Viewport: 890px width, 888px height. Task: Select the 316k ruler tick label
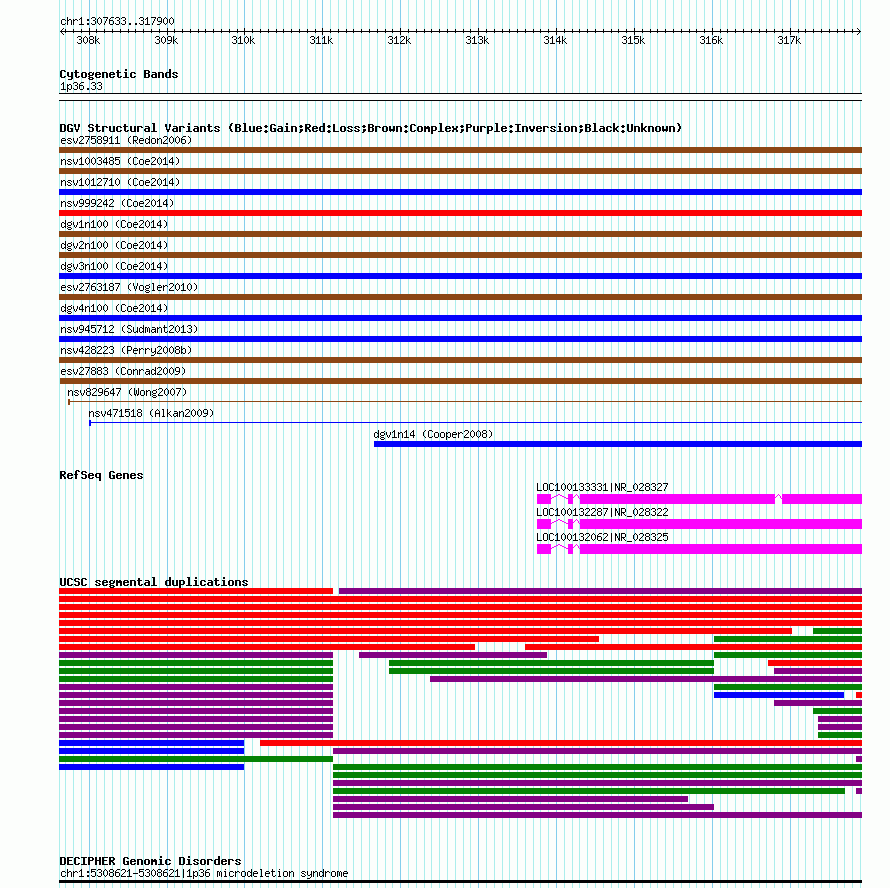click(x=711, y=40)
